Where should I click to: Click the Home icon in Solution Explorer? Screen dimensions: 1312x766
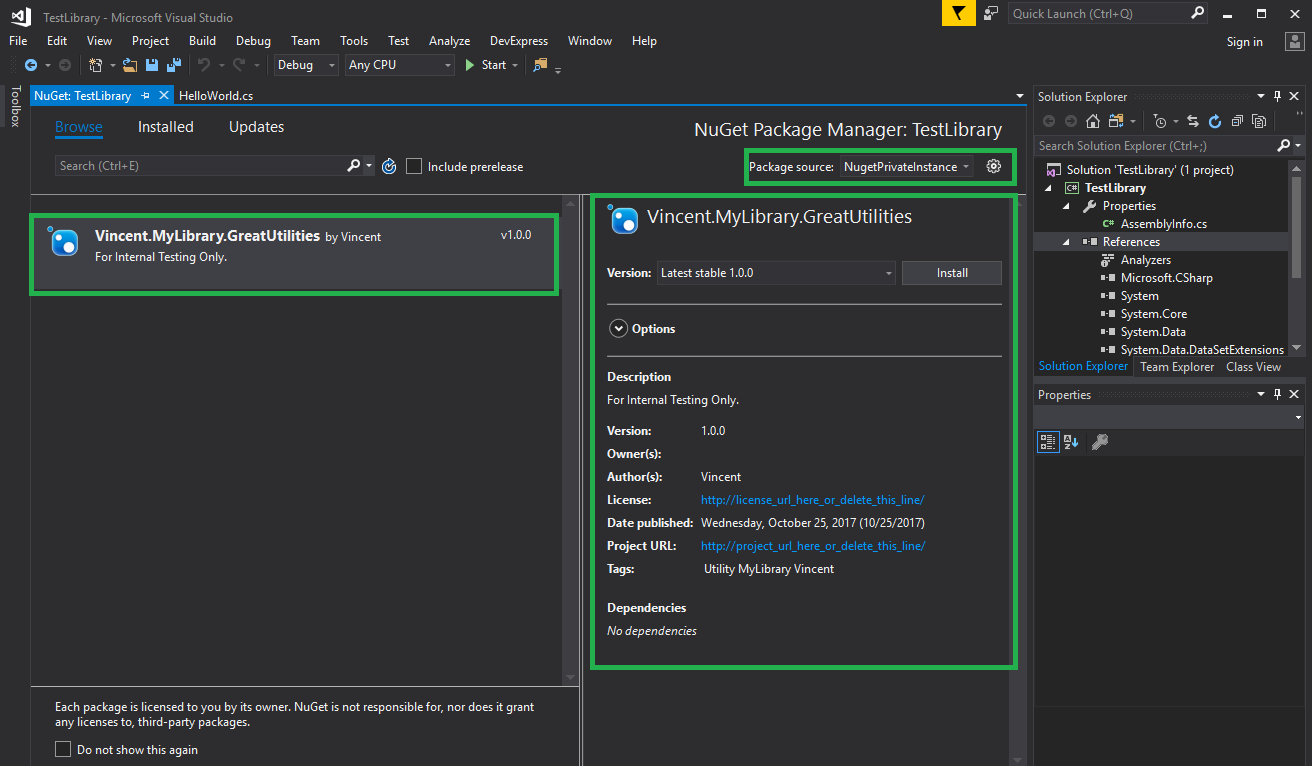pos(1093,121)
